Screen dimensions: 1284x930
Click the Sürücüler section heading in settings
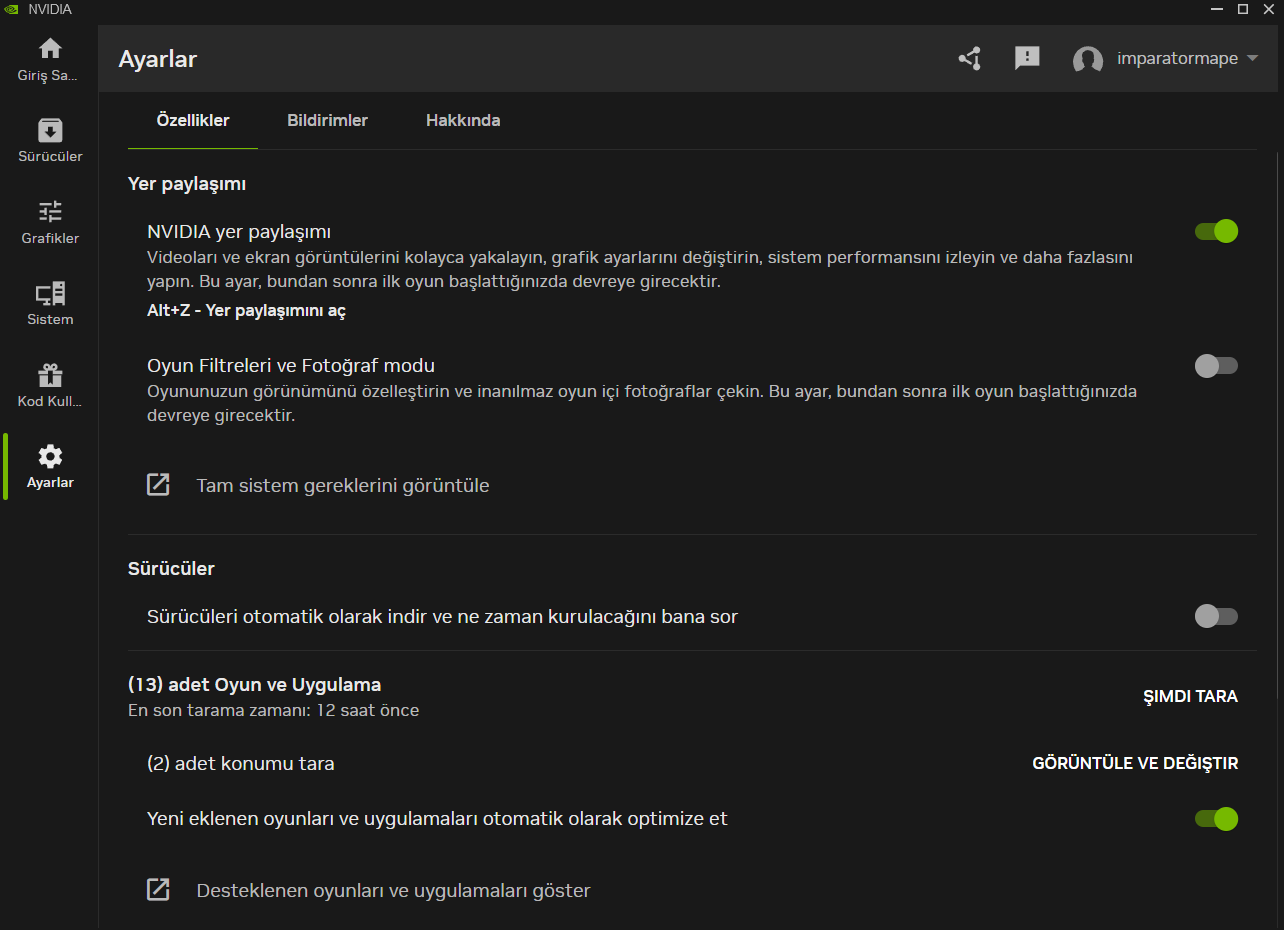pyautogui.click(x=171, y=569)
